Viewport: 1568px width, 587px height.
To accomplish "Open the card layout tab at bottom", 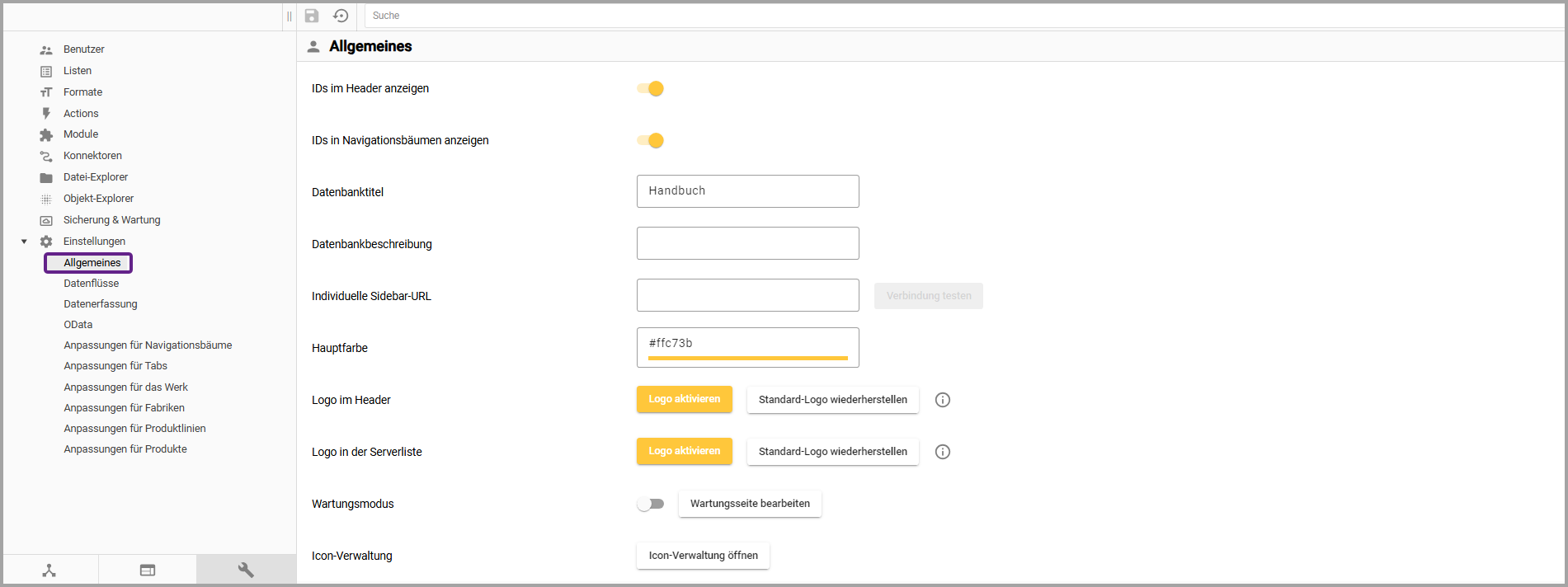I will pyautogui.click(x=148, y=570).
